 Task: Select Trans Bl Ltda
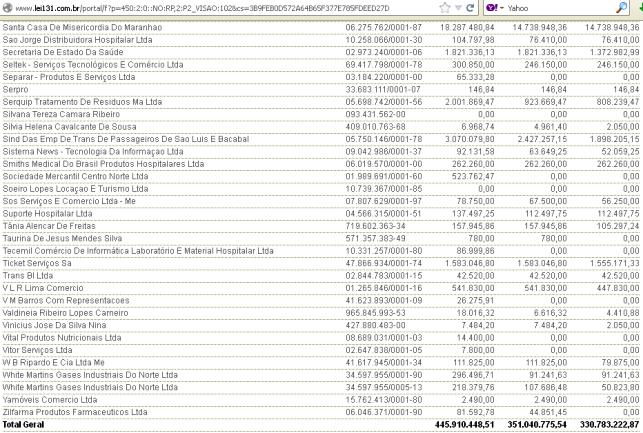click(27, 276)
